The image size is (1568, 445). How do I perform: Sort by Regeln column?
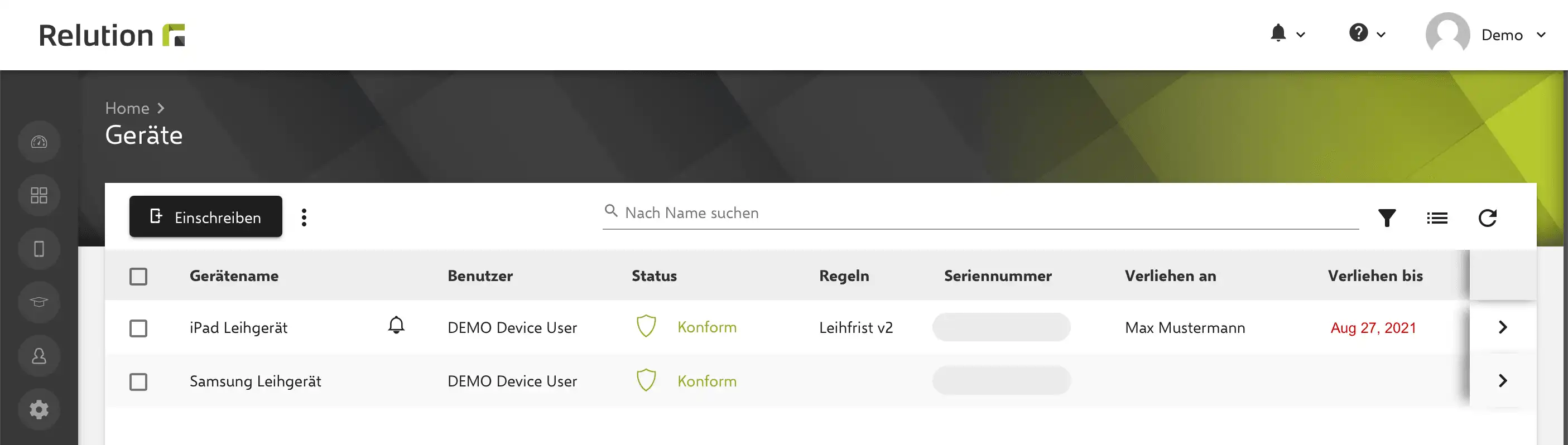(844, 276)
